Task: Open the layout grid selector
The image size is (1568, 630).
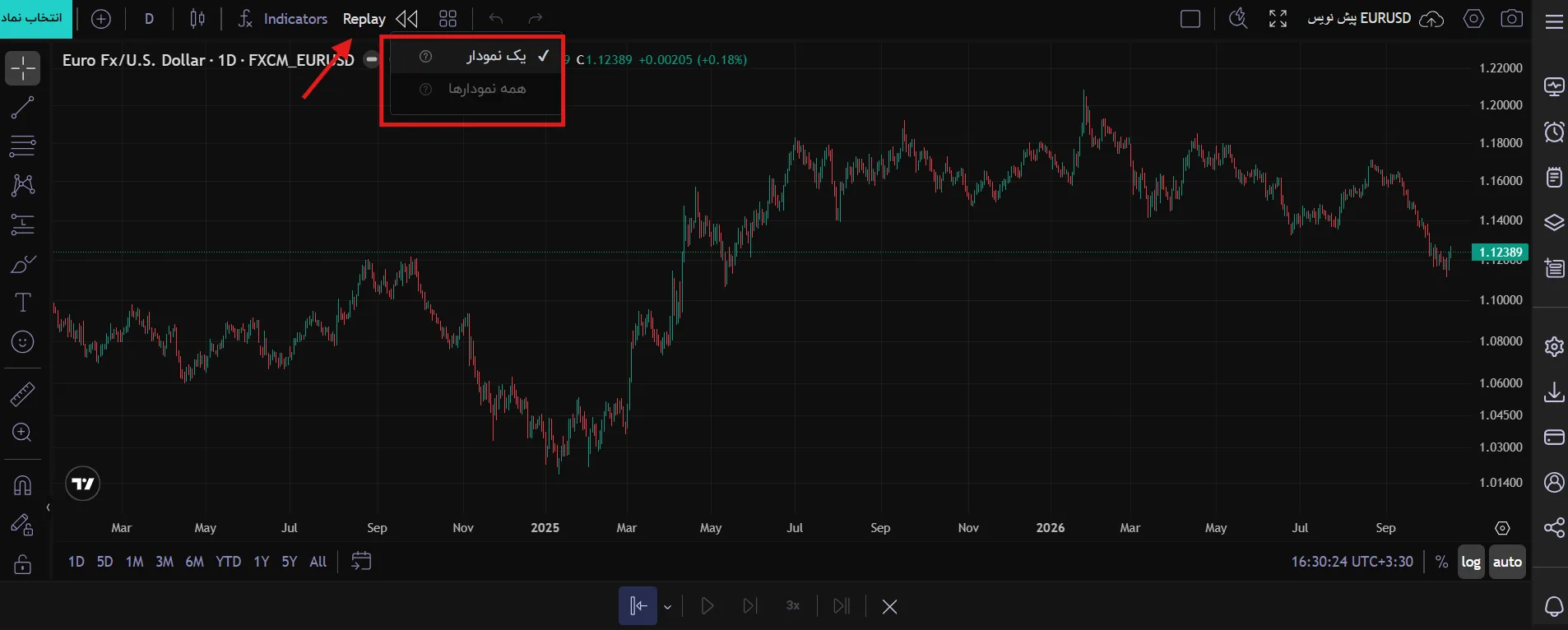Action: (x=448, y=19)
